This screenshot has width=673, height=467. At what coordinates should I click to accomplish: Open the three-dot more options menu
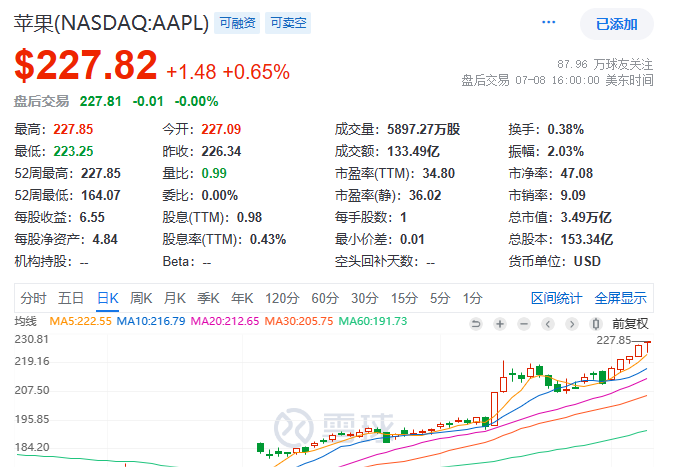[x=549, y=22]
